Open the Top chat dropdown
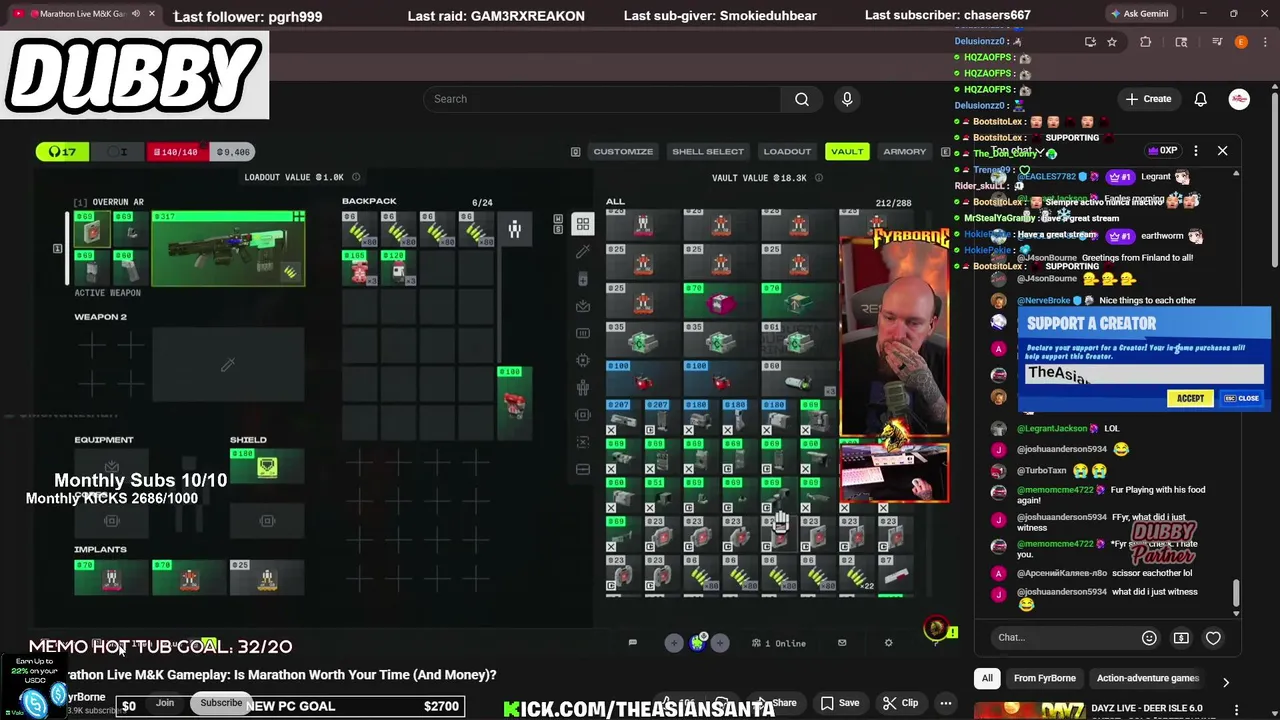The height and width of the screenshot is (720, 1280). click(1017, 151)
